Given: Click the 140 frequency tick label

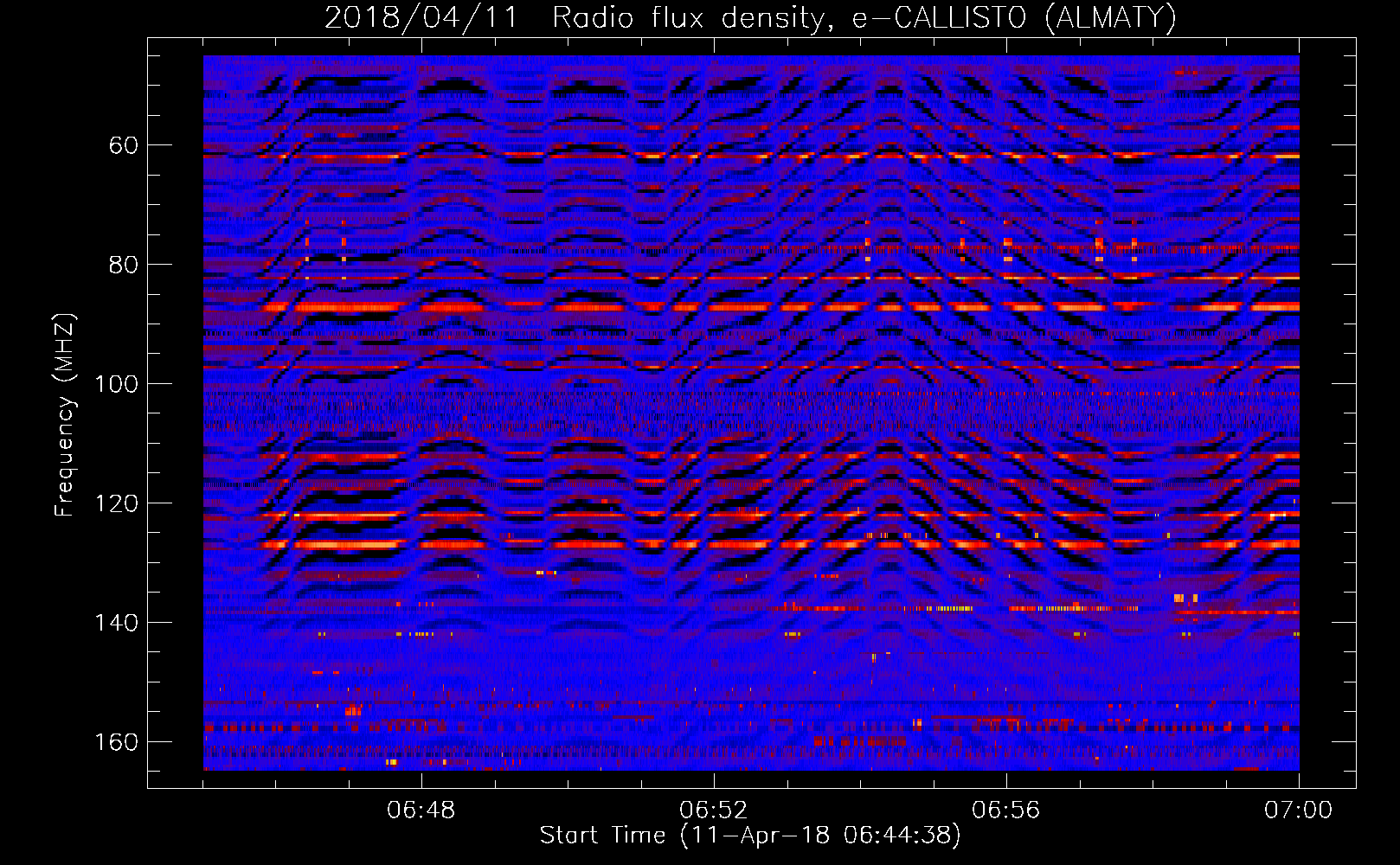Looking at the screenshot, I should pos(117,623).
